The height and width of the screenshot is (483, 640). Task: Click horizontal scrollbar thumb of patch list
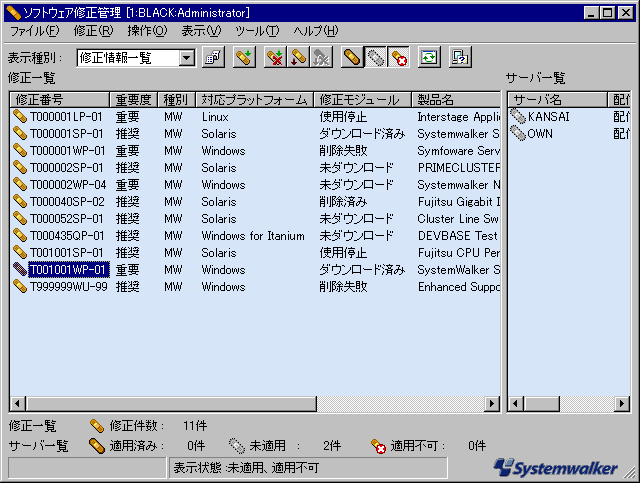click(171, 404)
